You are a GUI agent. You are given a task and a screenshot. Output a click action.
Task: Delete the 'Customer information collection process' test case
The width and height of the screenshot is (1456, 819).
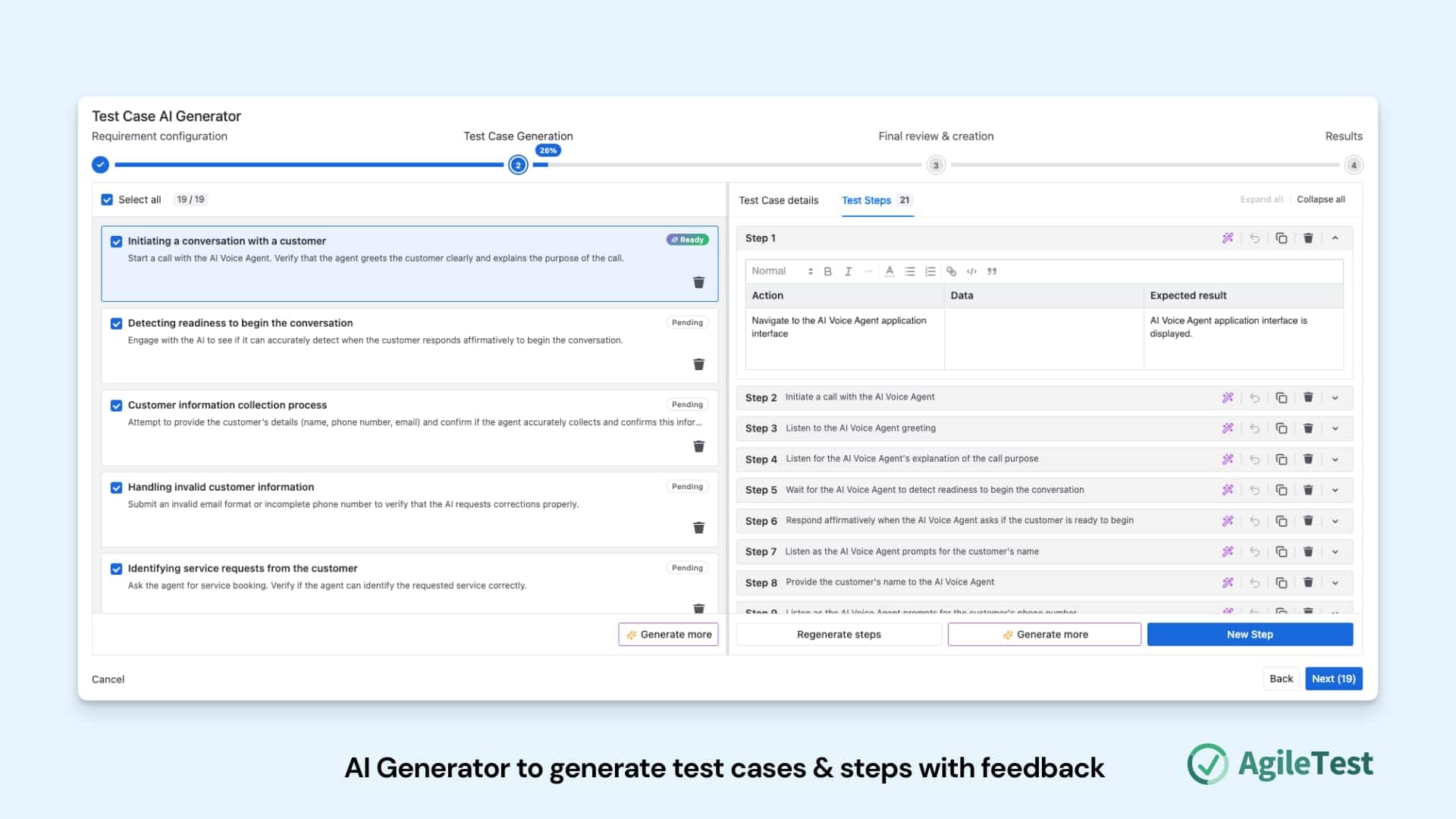[699, 447]
